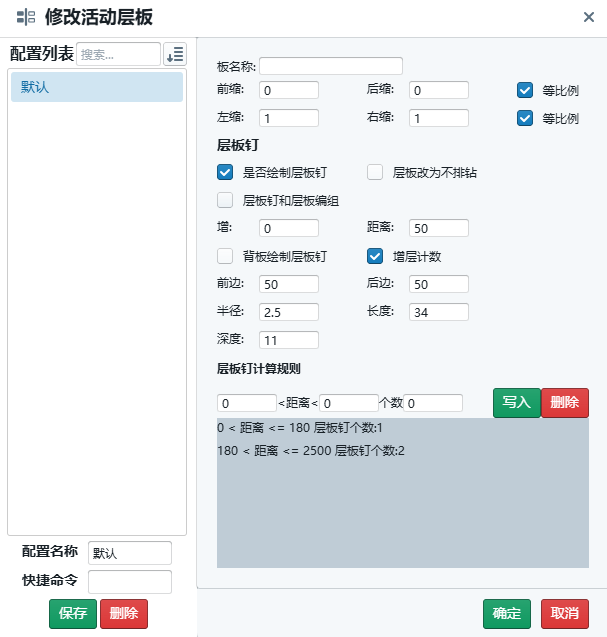Click the green 保存 button

(73, 613)
